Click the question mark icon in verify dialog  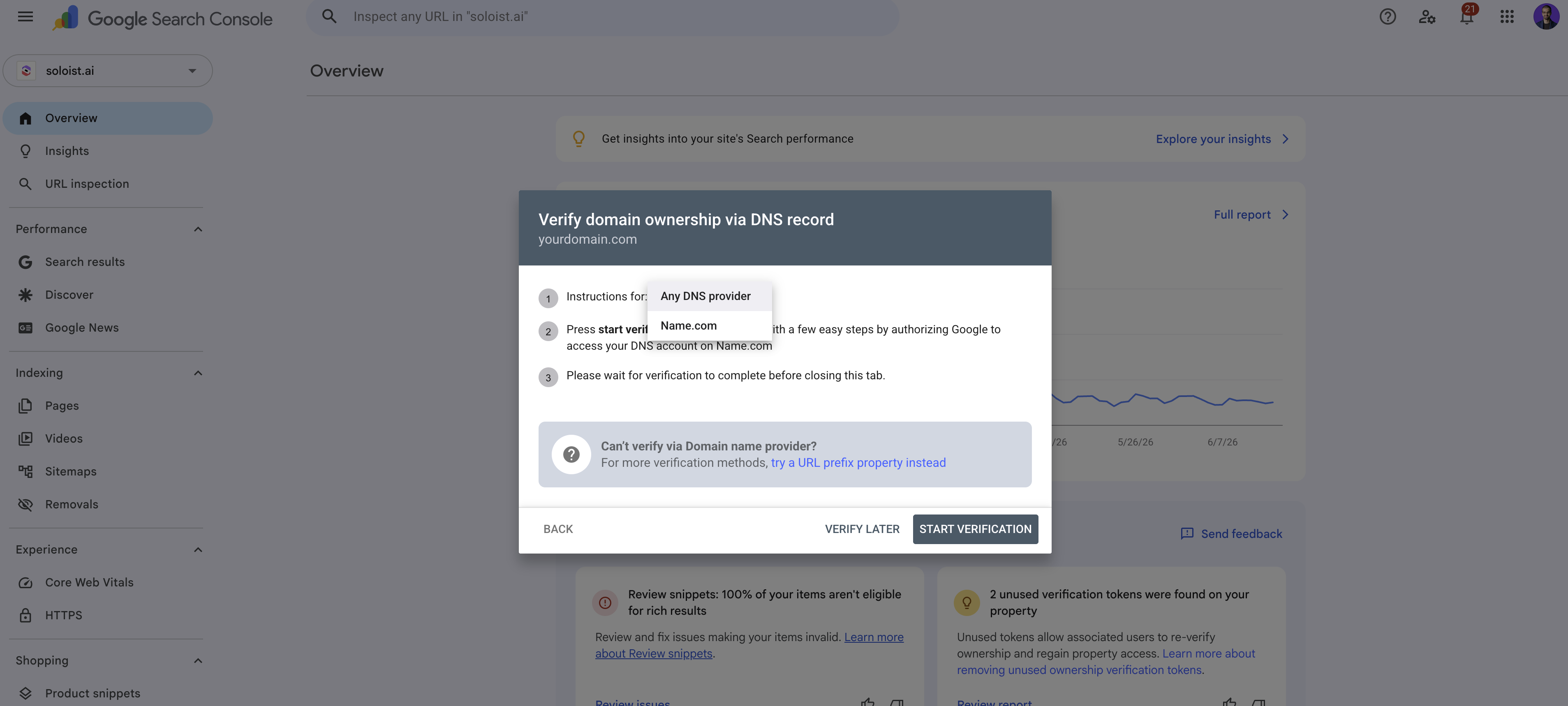pyautogui.click(x=571, y=454)
